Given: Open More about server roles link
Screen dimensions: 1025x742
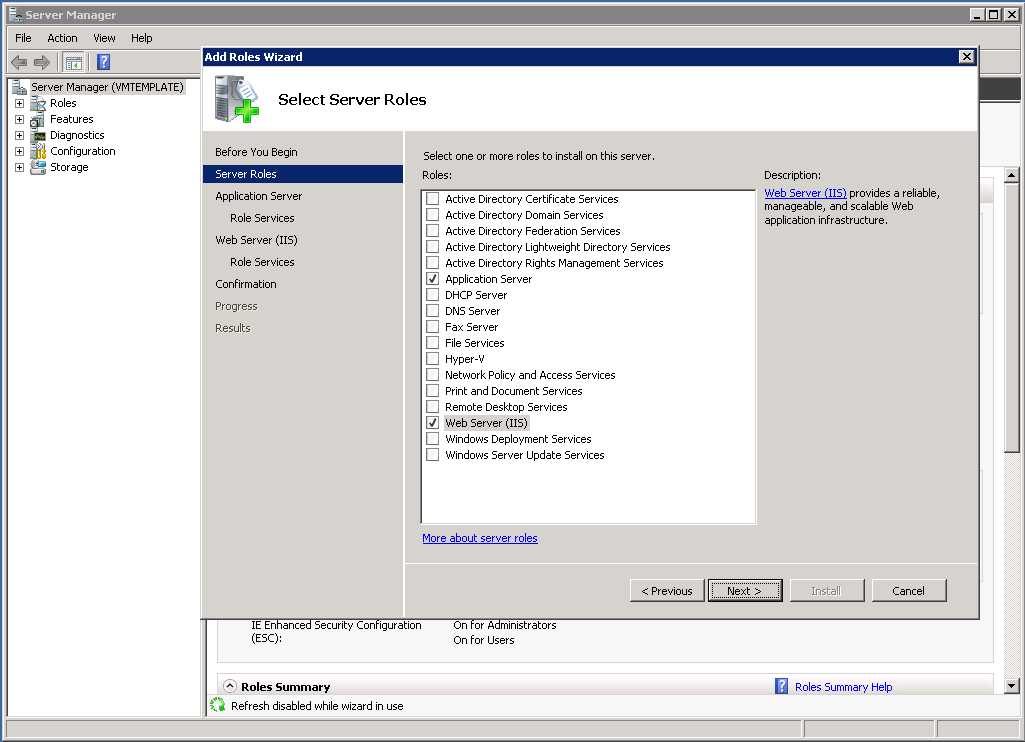Looking at the screenshot, I should point(480,538).
